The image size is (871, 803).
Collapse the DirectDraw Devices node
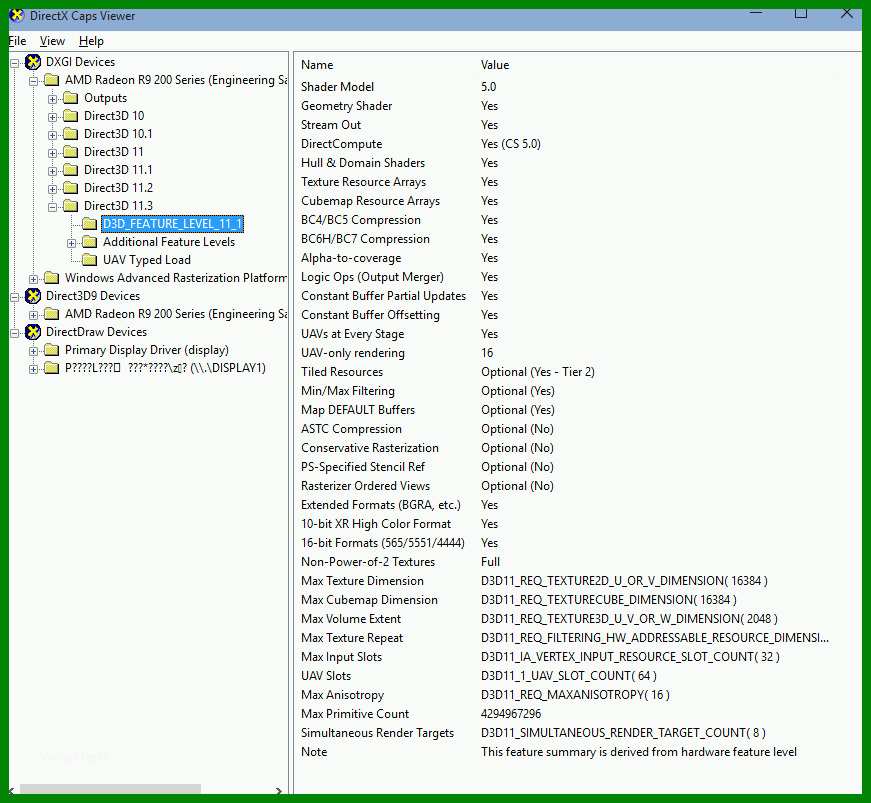point(14,333)
